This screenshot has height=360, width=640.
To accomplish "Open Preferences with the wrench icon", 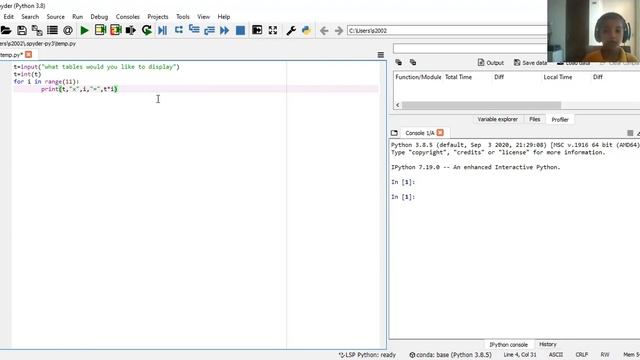I will pyautogui.click(x=291, y=30).
